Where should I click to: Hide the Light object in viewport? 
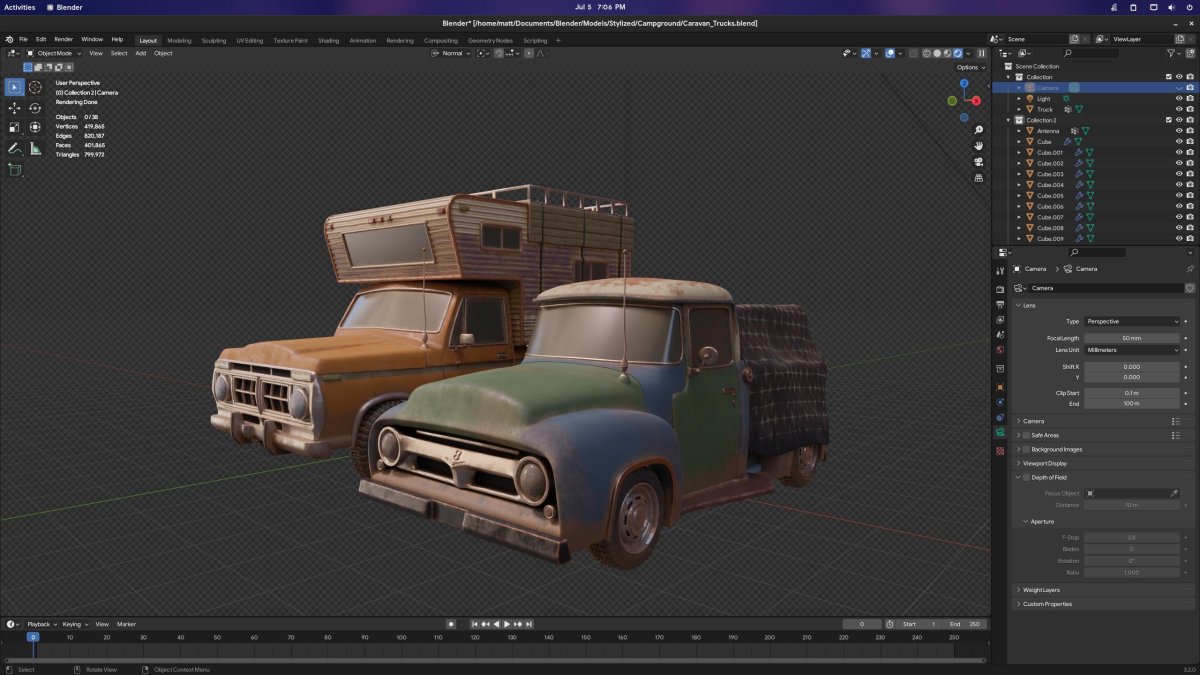click(x=1178, y=98)
